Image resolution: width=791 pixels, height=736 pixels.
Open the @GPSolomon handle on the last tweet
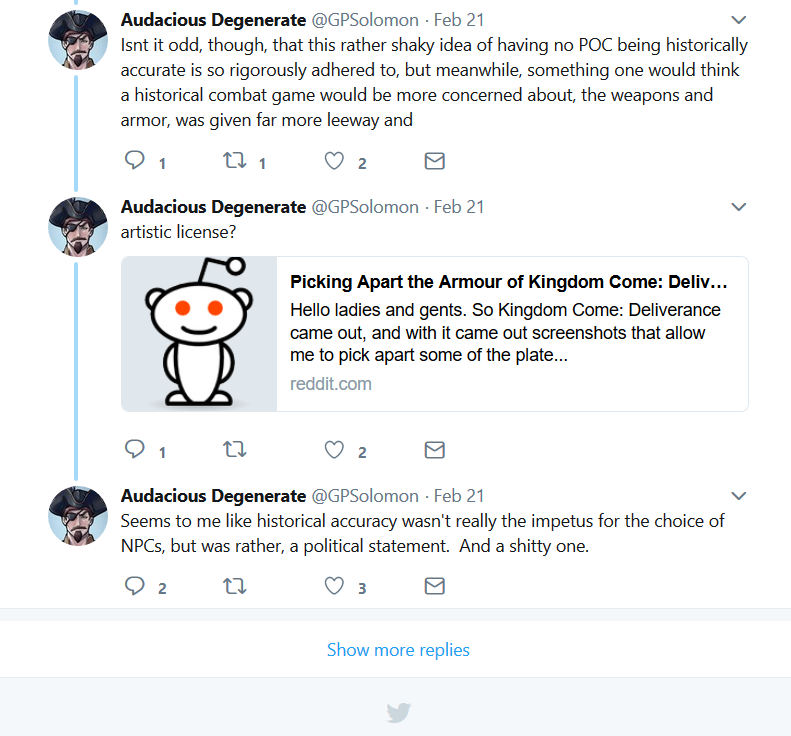(x=365, y=496)
